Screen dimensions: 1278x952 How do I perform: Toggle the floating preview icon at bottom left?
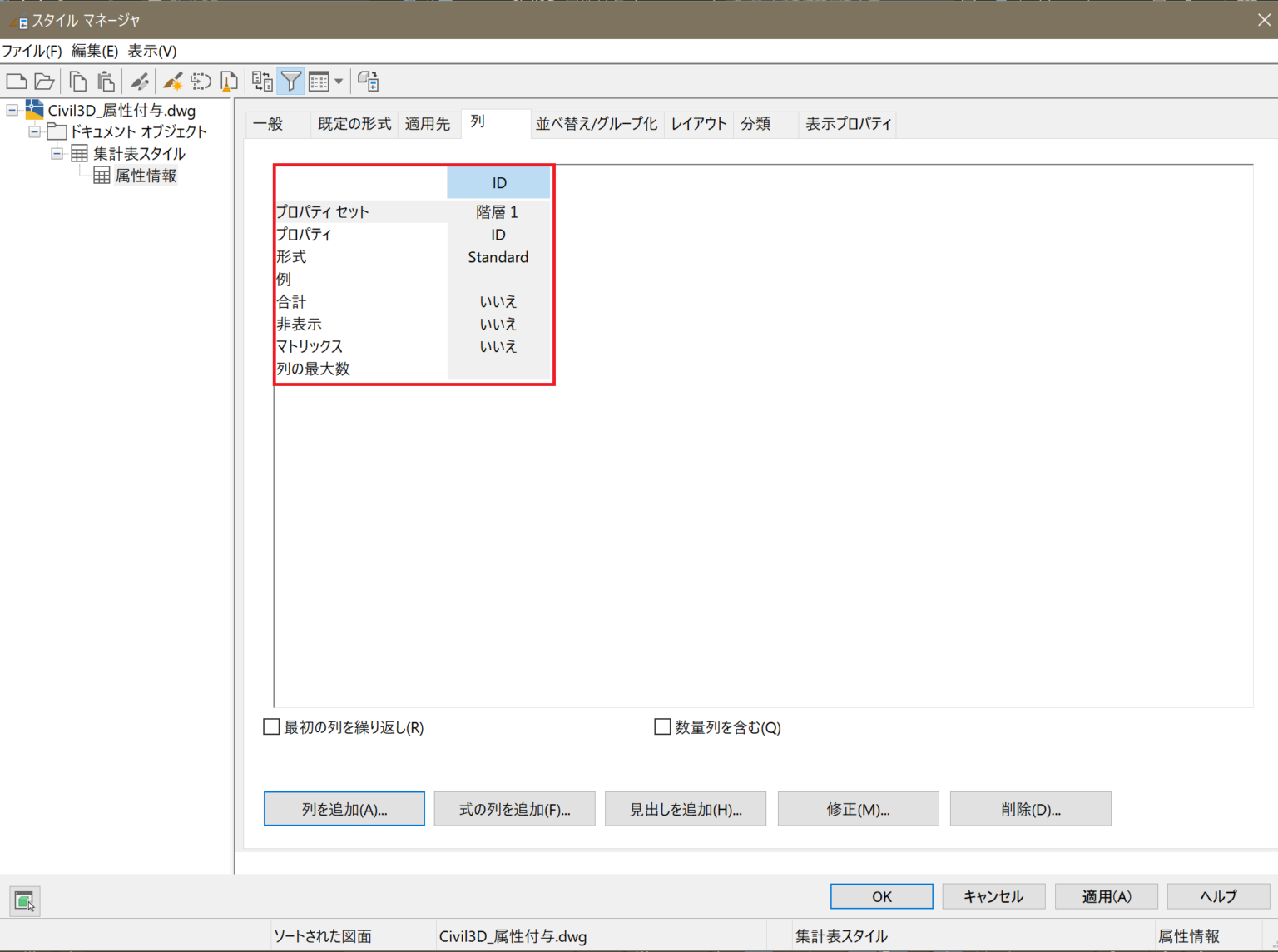24,900
